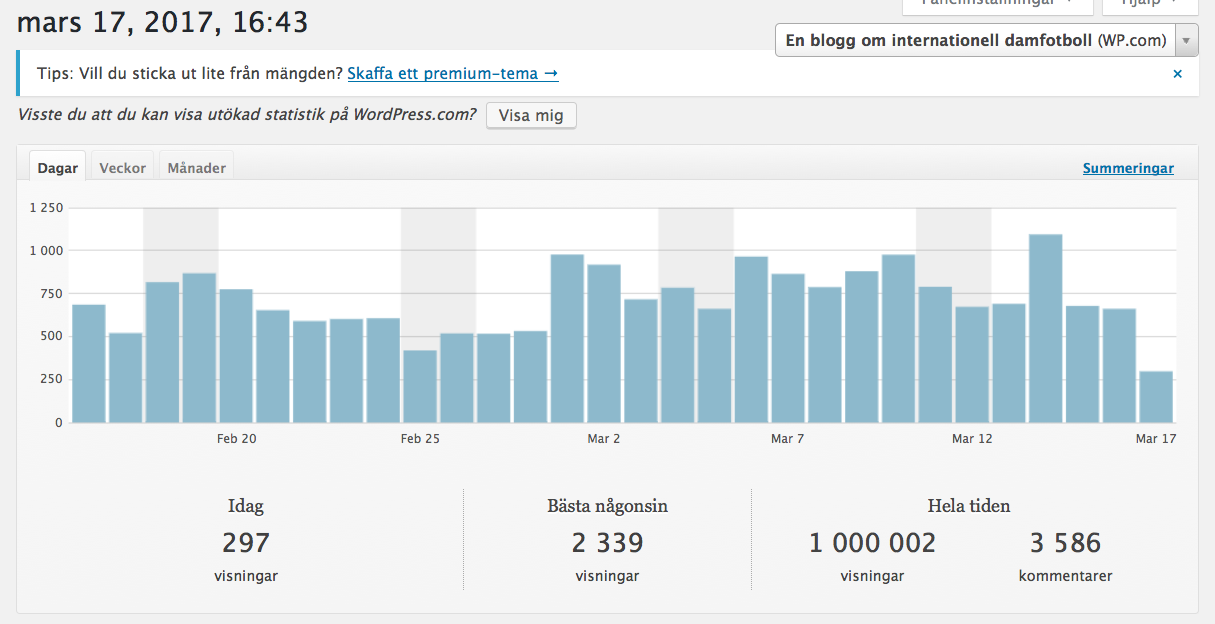1215x624 pixels.
Task: Open the Summeringar link
Action: pyautogui.click(x=1128, y=169)
